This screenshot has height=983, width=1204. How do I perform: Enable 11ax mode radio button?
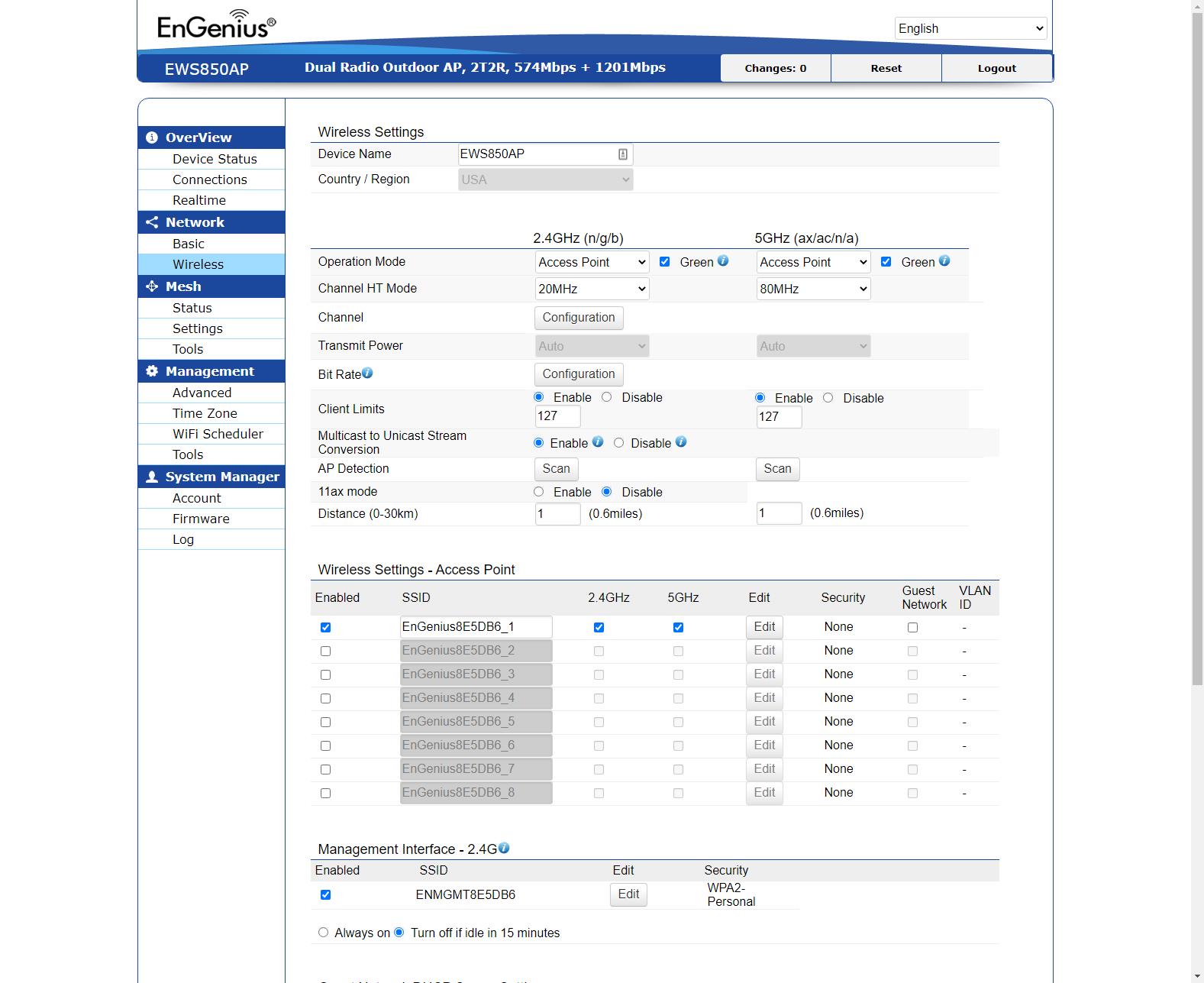539,492
